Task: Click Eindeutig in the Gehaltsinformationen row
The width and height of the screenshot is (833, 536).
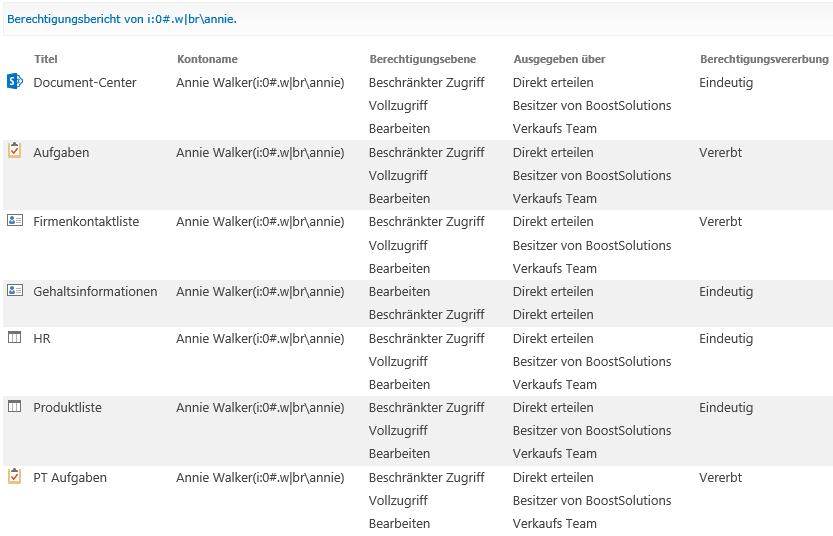Action: [x=726, y=292]
